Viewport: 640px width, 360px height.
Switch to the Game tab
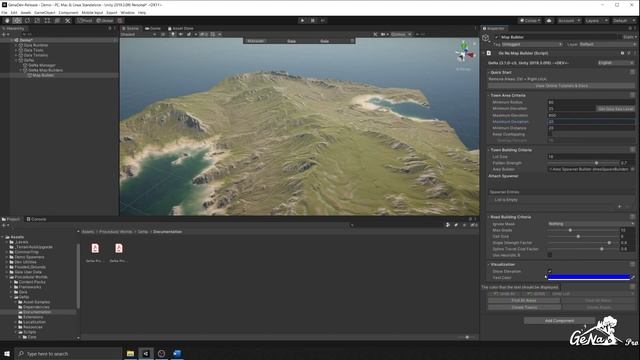click(153, 28)
